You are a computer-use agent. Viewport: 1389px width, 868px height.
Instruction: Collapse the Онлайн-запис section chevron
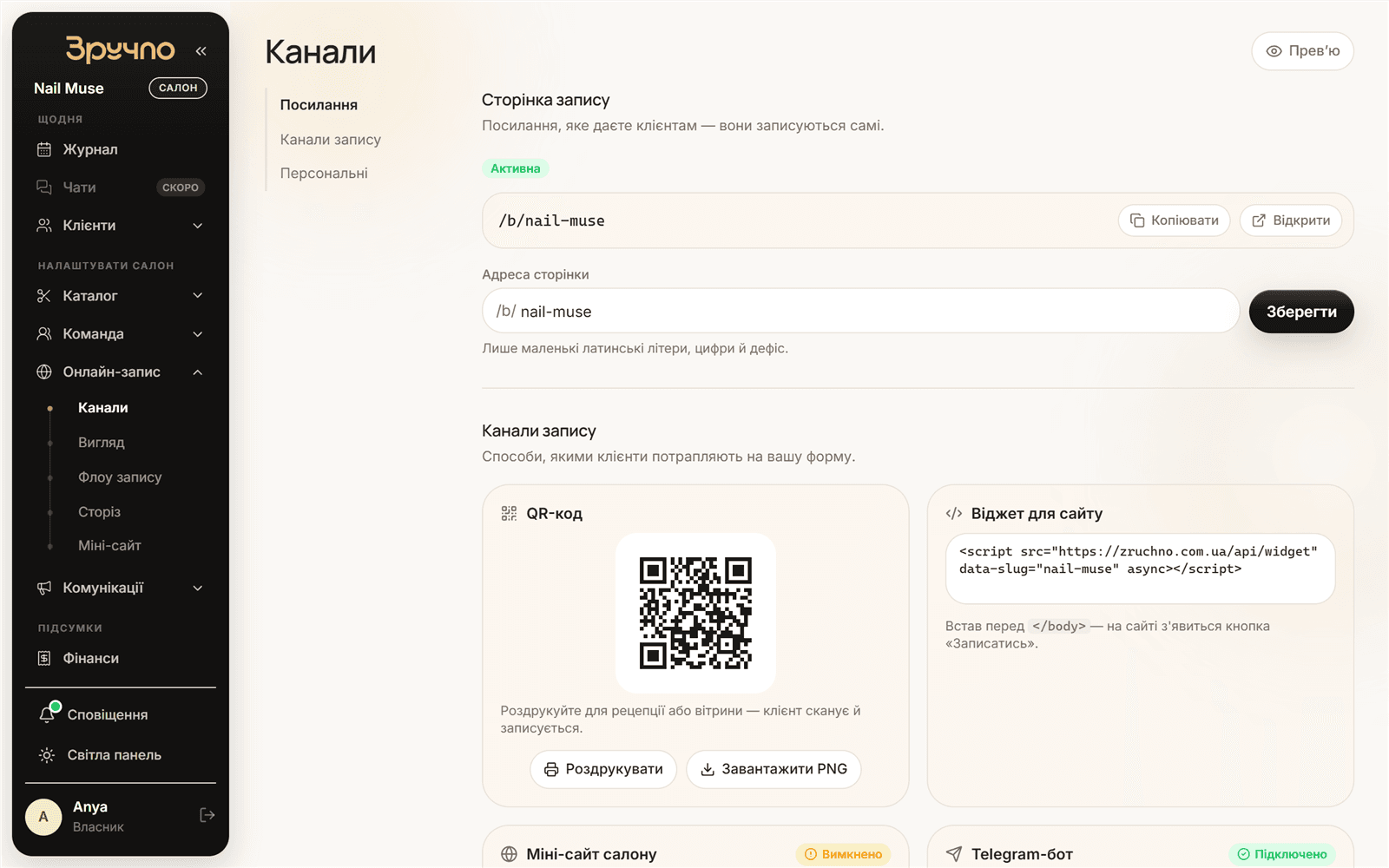coord(198,372)
